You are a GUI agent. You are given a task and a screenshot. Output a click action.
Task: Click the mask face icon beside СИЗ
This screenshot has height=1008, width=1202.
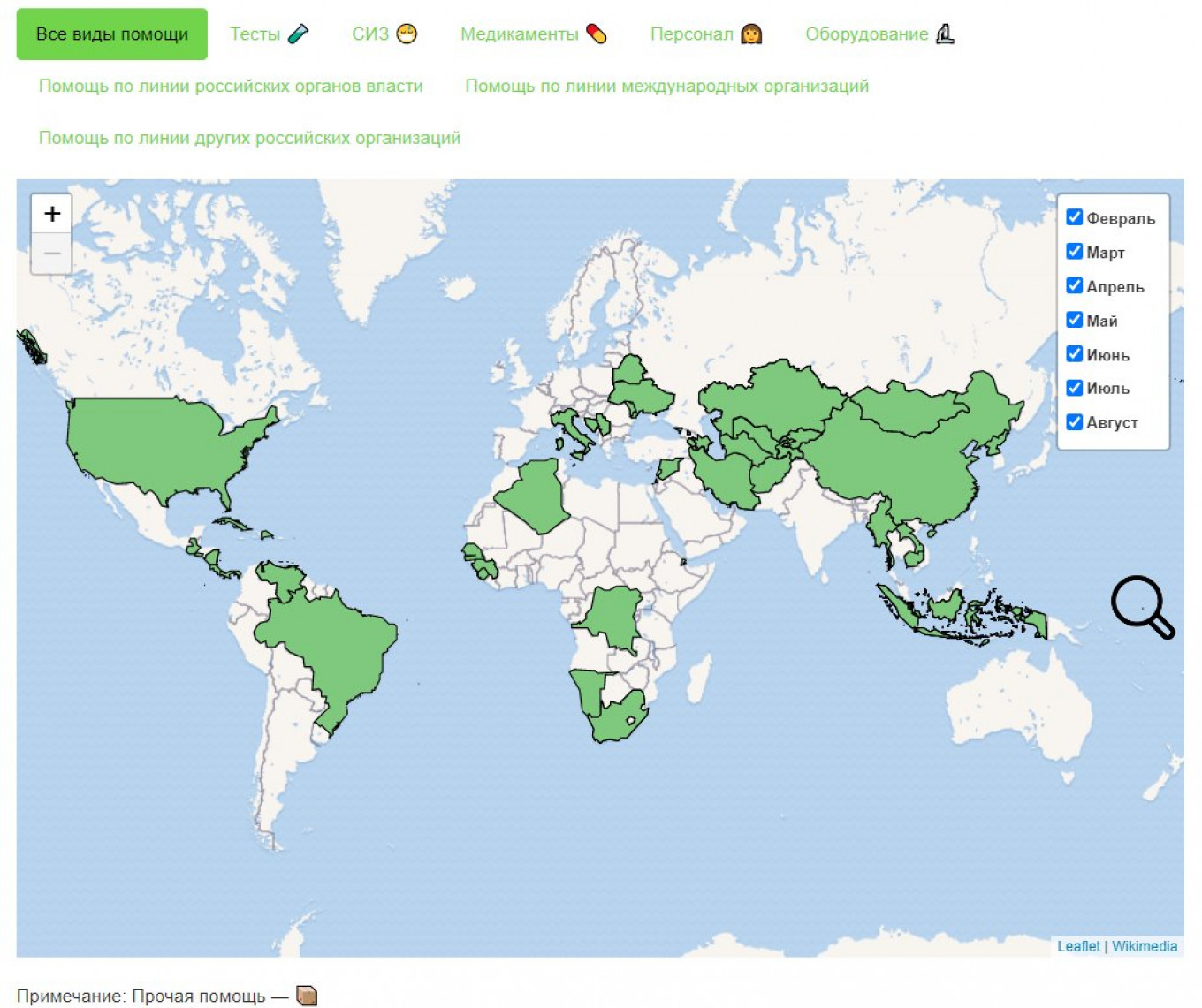tap(407, 34)
